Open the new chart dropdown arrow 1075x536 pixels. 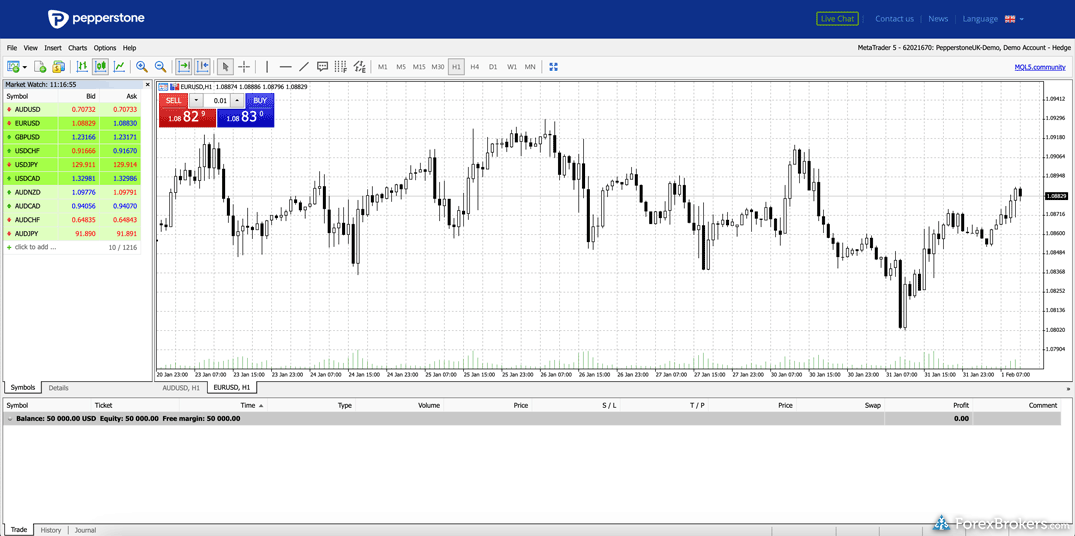pos(25,68)
